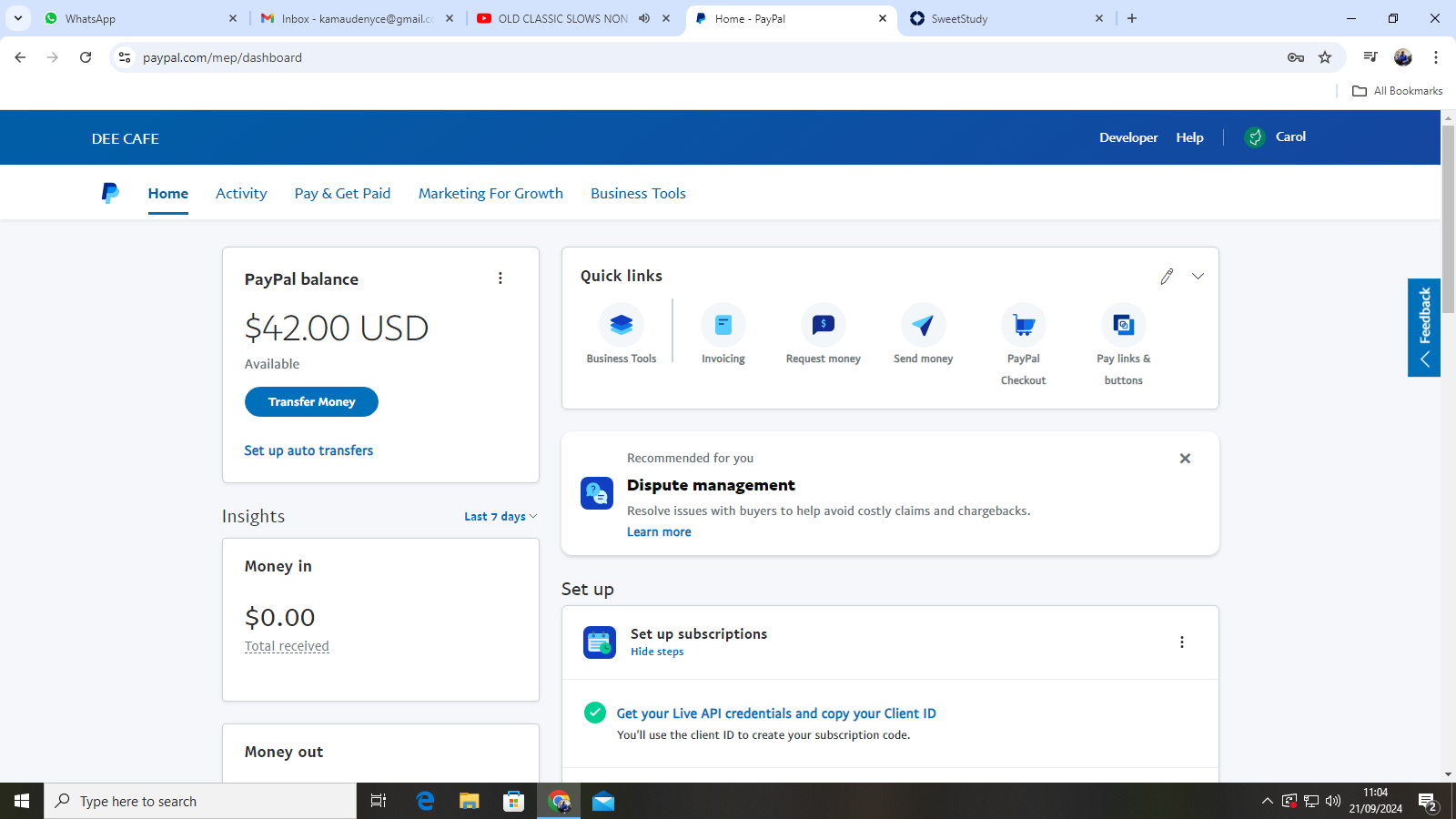Open the Developer link in header

pos(1128,137)
